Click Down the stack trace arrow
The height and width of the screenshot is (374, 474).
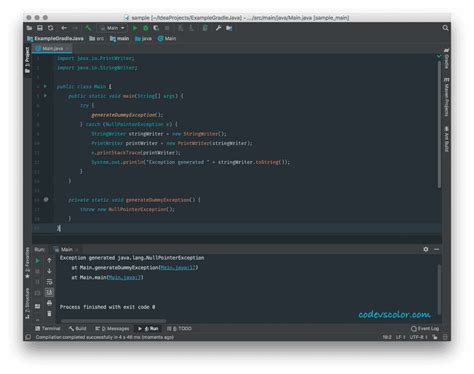tap(49, 271)
